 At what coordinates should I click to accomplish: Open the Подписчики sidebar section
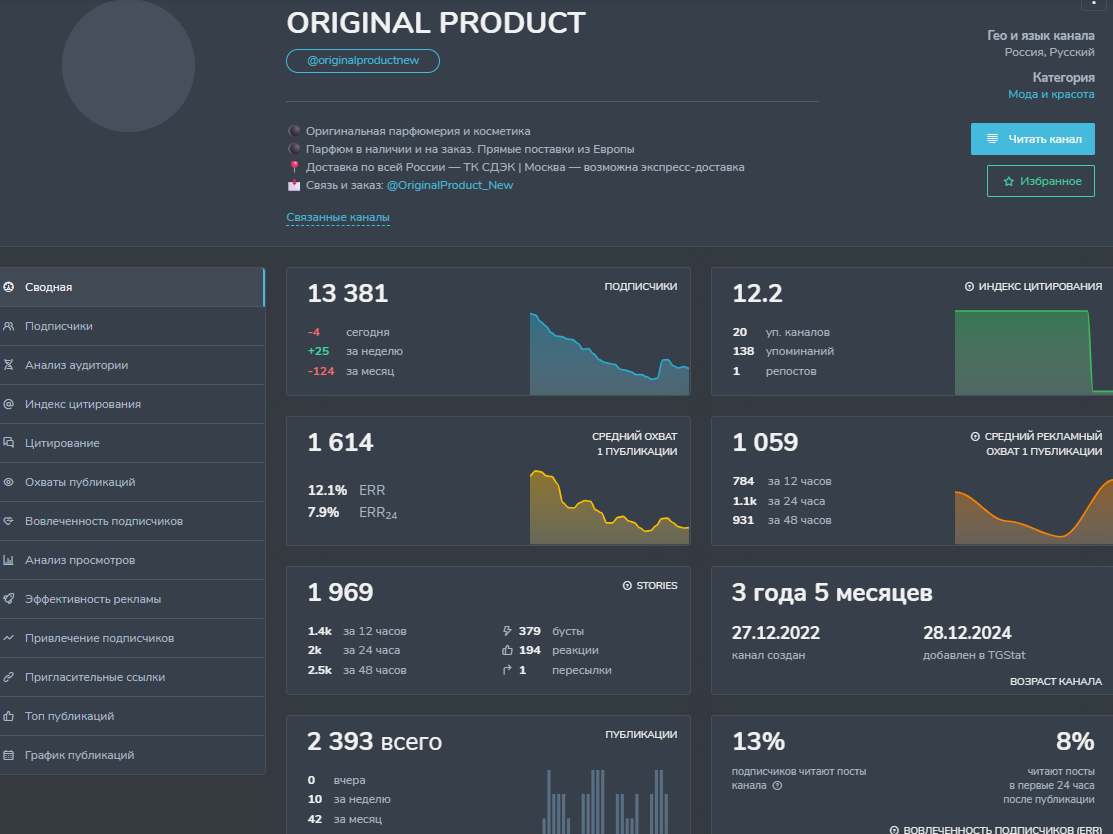tap(132, 327)
